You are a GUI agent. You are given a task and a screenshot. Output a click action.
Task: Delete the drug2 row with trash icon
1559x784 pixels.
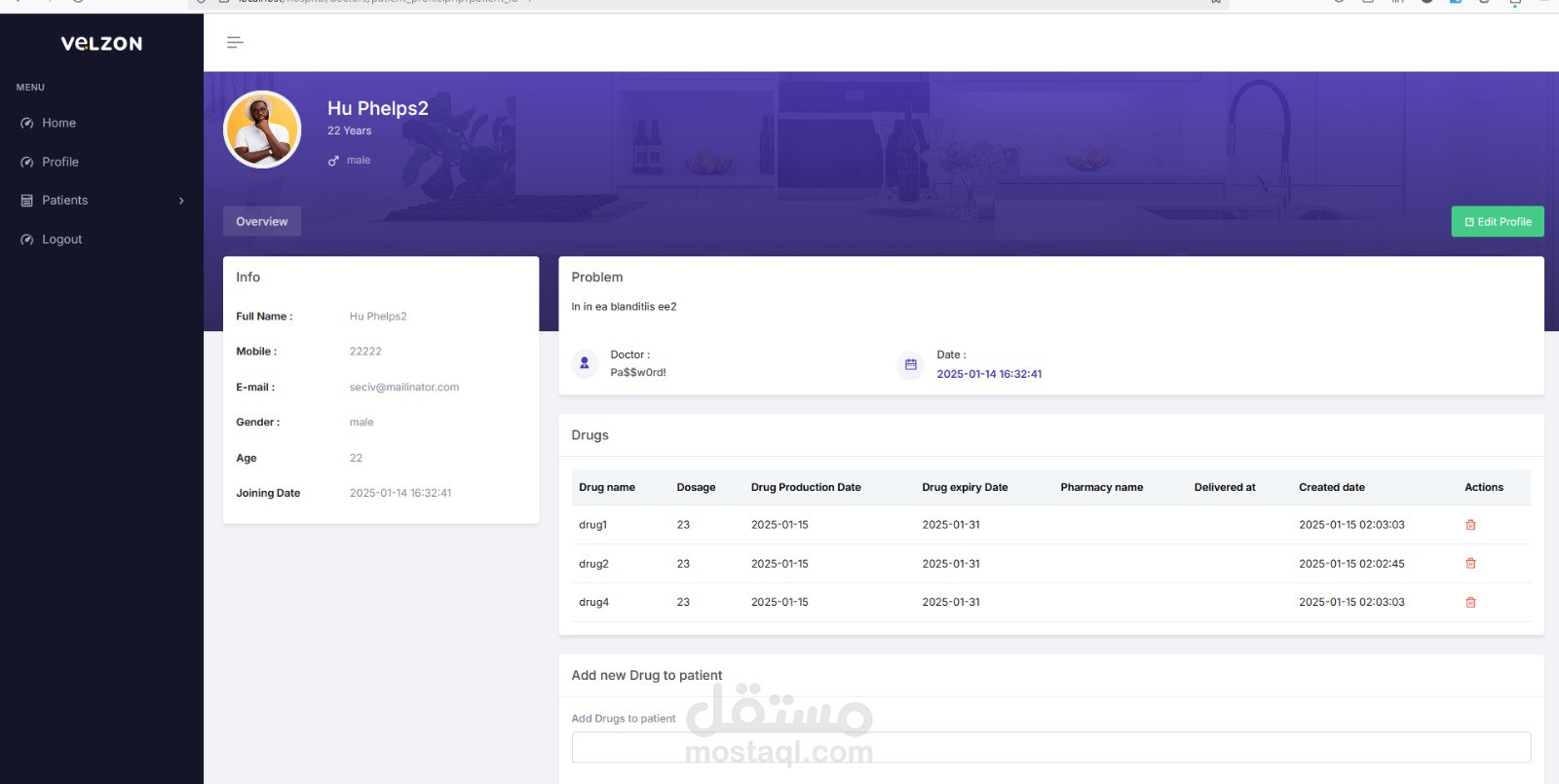(1470, 564)
